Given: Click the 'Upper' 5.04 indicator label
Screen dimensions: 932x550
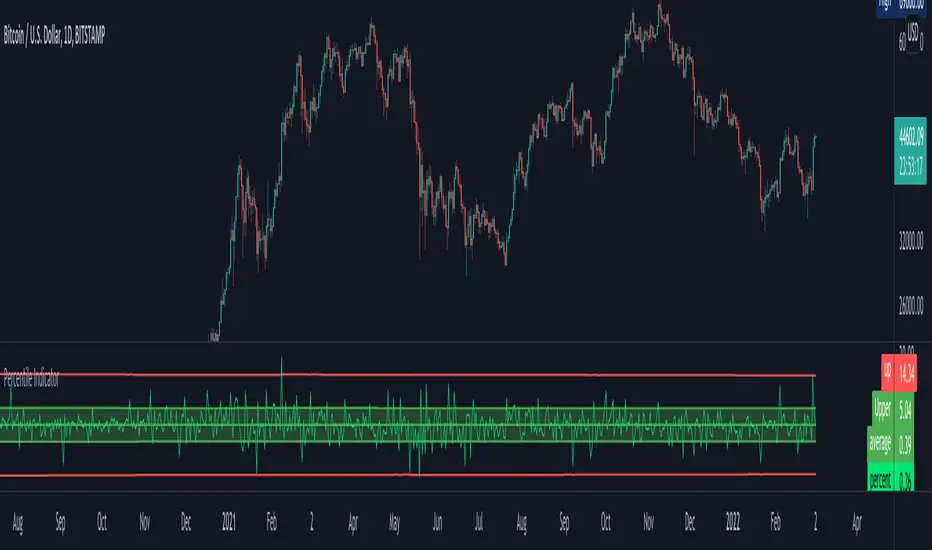Looking at the screenshot, I should (x=893, y=408).
